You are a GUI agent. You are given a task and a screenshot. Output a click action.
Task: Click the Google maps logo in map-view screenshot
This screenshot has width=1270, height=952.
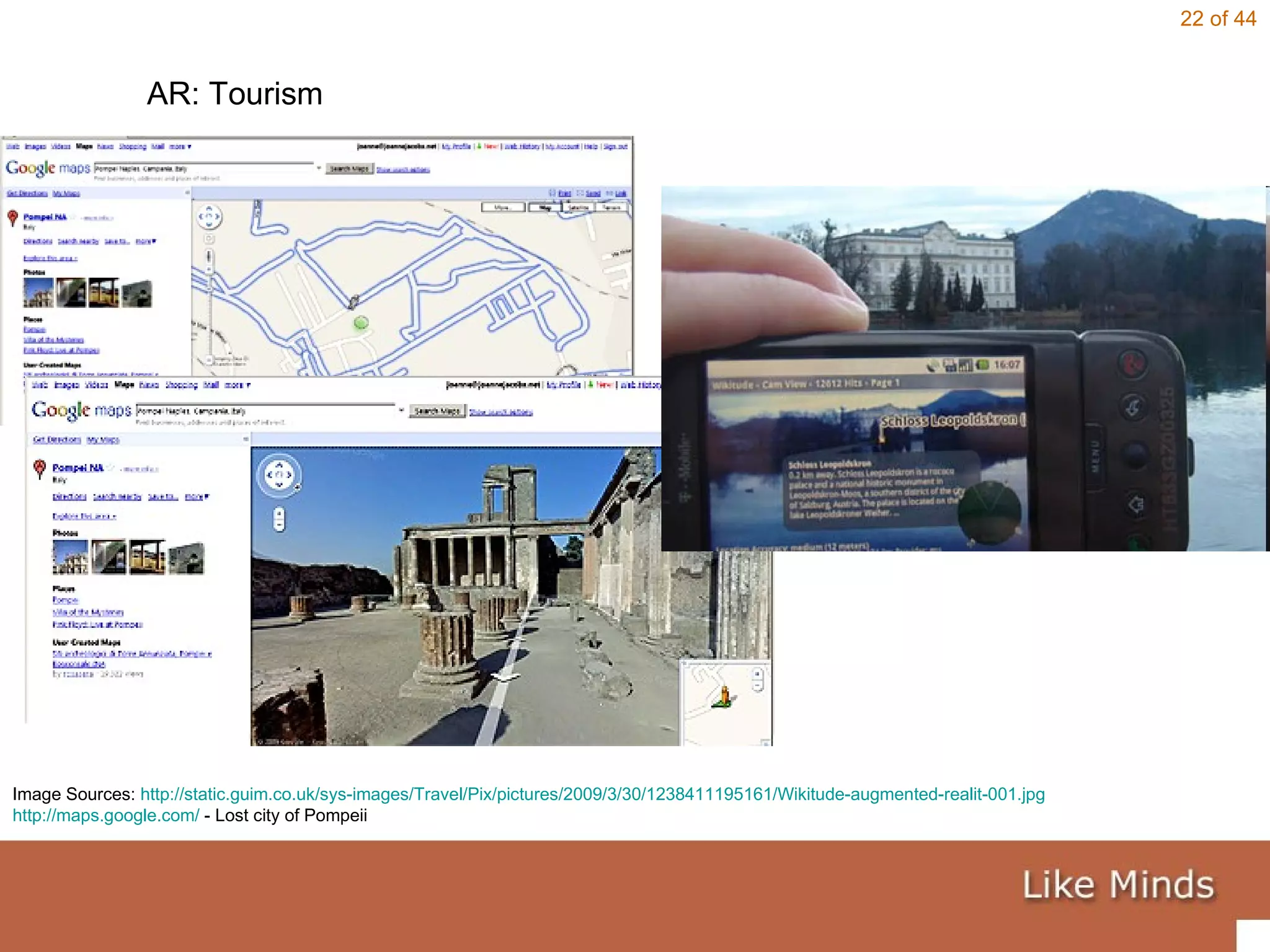click(x=48, y=168)
